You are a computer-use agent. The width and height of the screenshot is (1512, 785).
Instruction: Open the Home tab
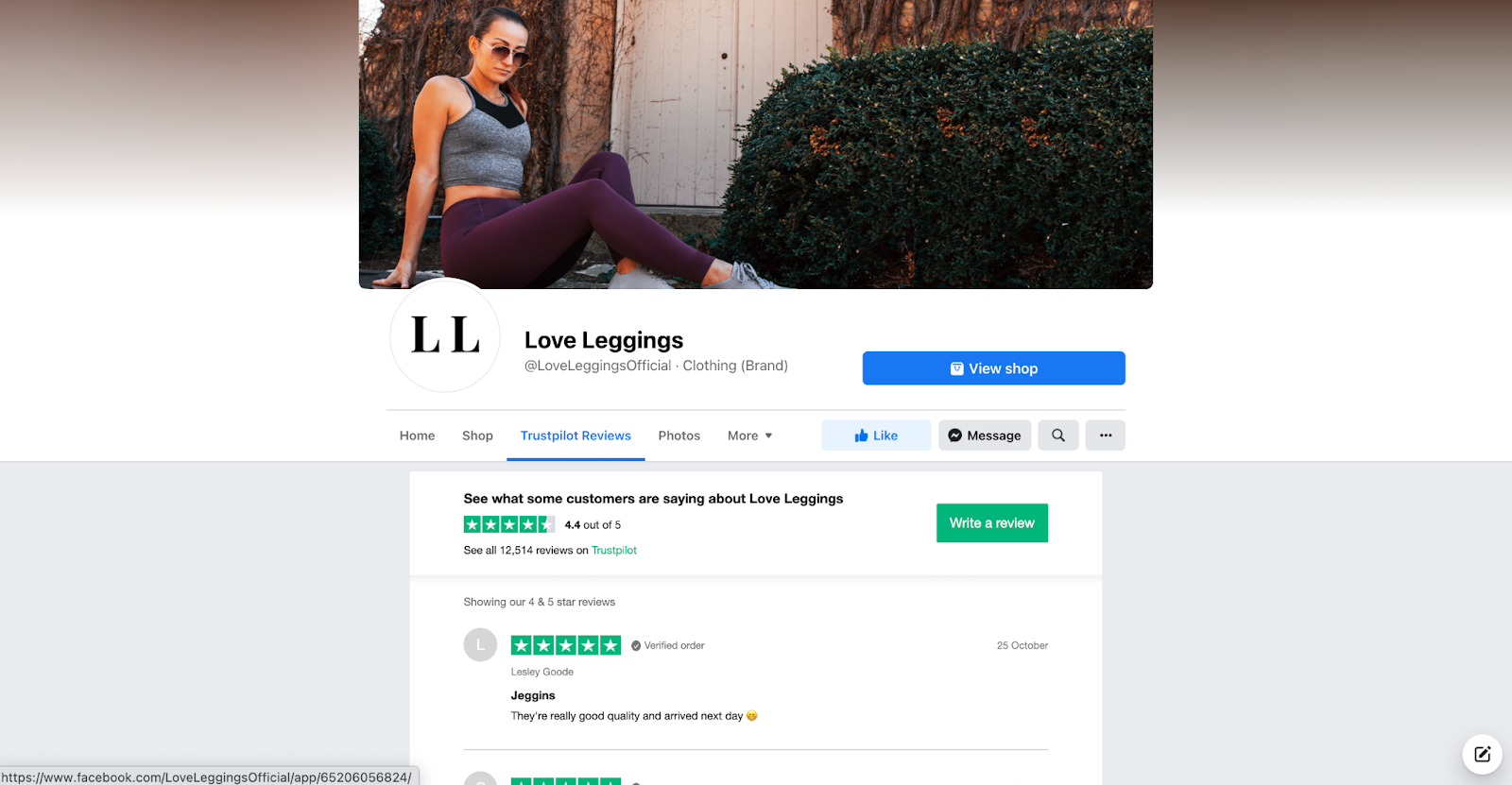click(418, 435)
